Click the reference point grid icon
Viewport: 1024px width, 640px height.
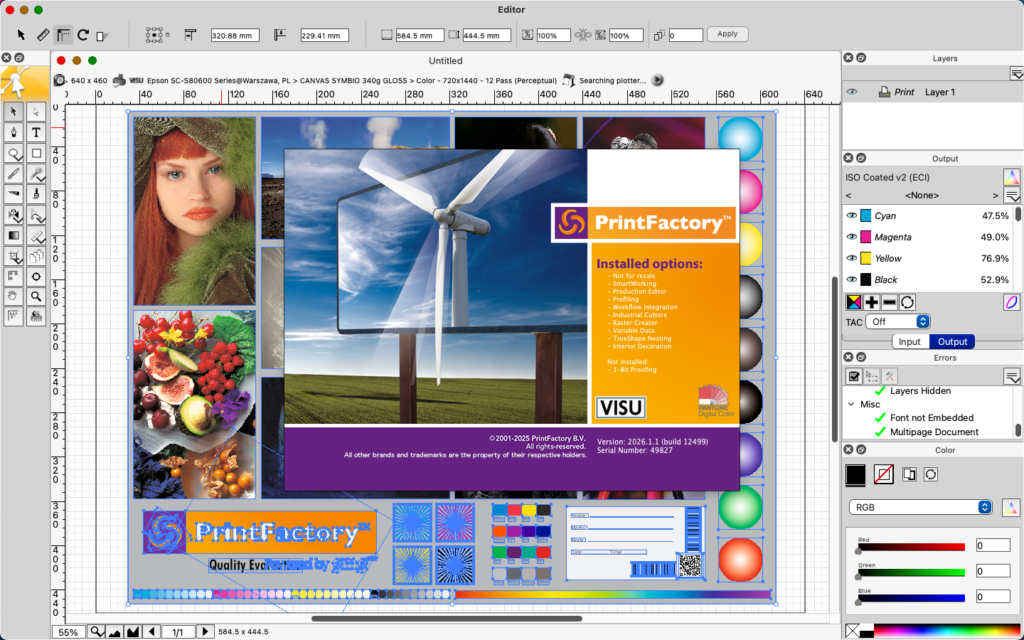(155, 35)
